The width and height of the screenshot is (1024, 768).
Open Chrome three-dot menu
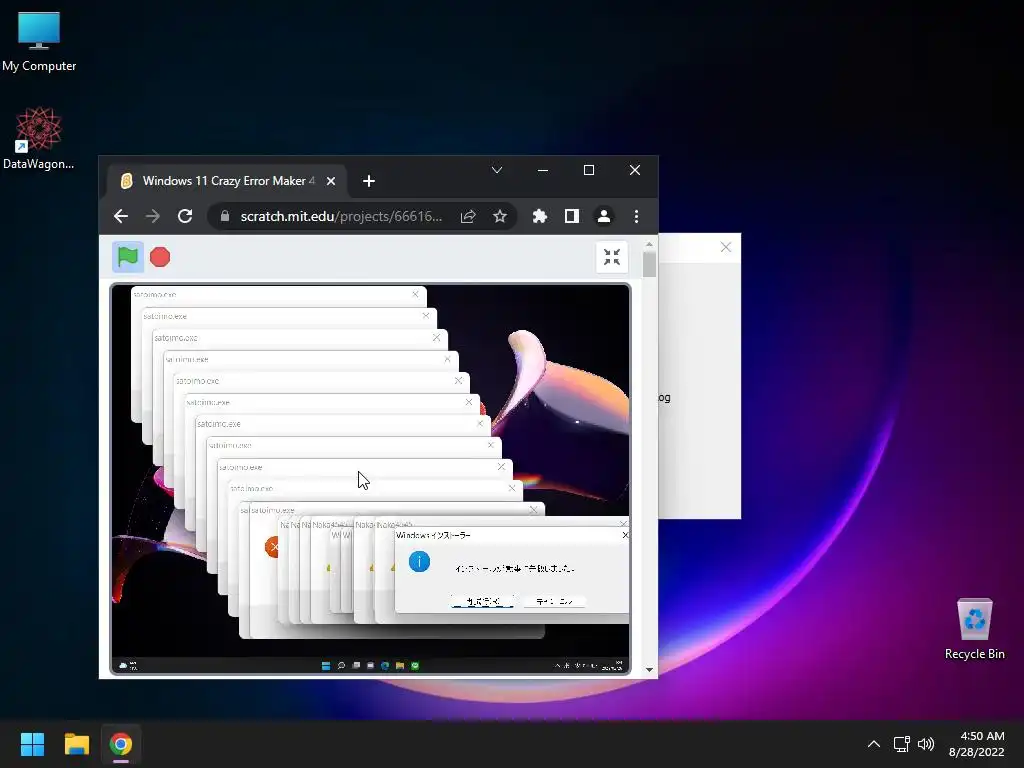click(636, 216)
